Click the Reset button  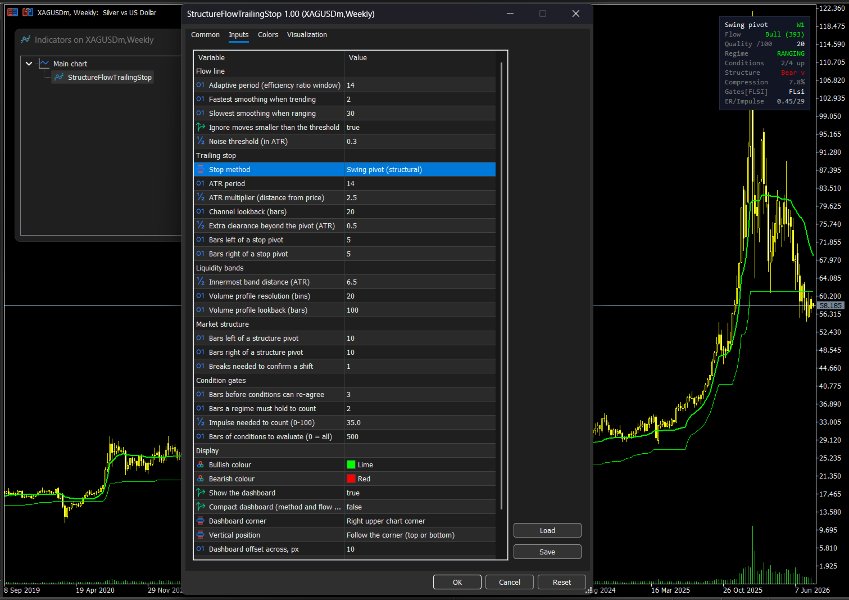tap(561, 582)
